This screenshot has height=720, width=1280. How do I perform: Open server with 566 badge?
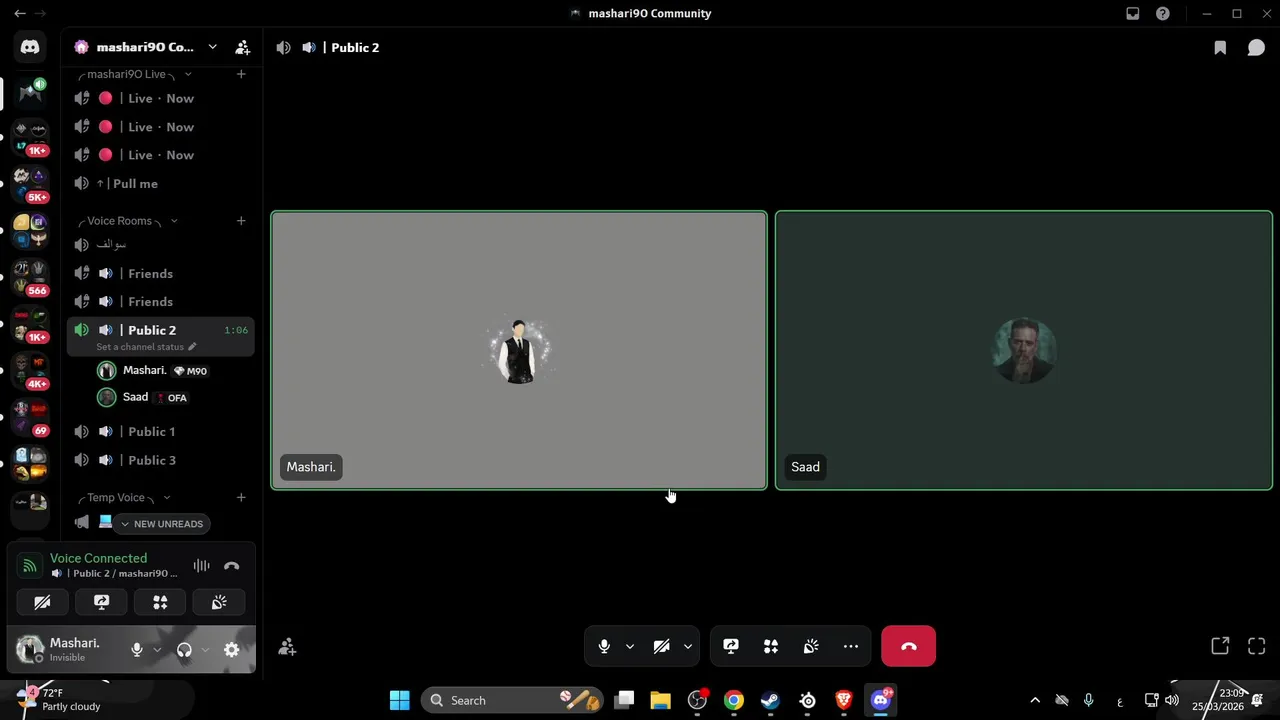30,277
